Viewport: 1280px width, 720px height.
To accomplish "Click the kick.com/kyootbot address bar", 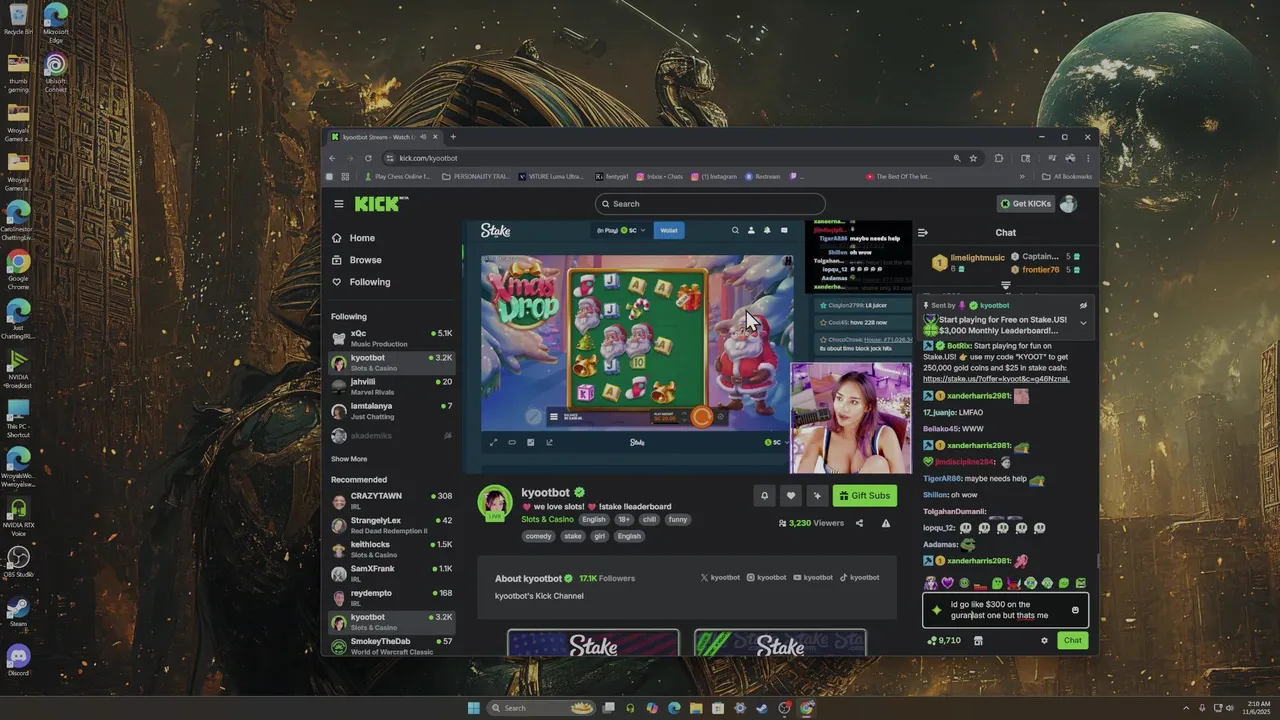I will (670, 158).
